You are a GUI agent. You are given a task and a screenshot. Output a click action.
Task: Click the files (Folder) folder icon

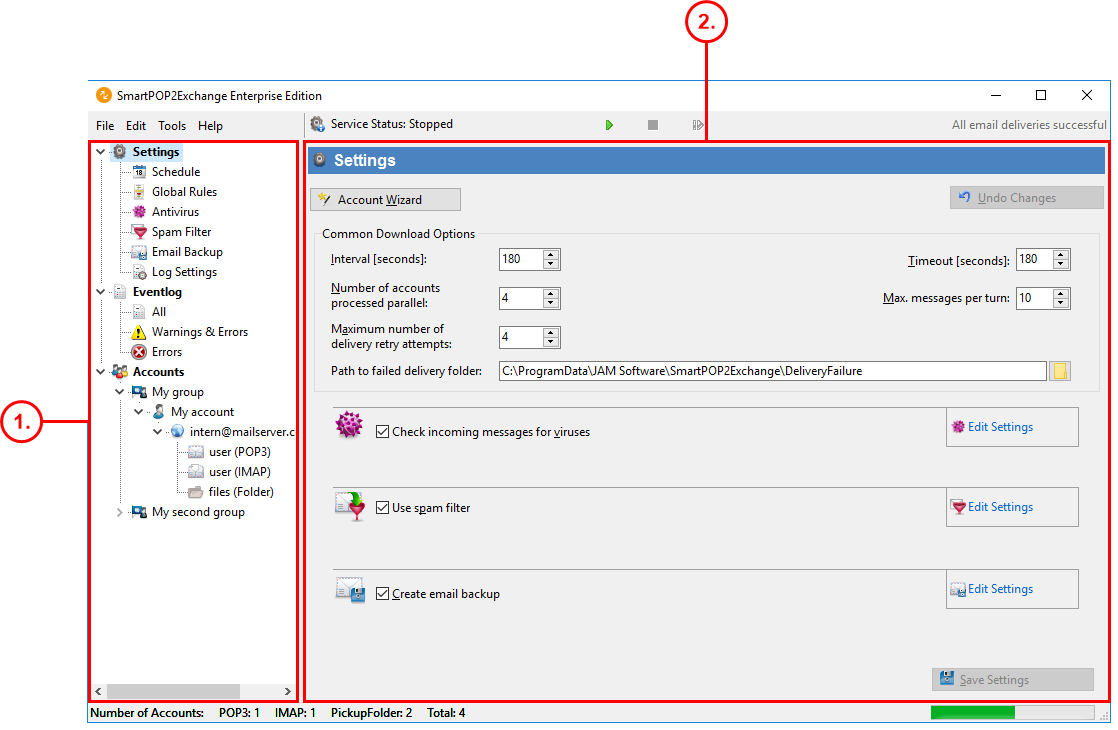tap(196, 491)
